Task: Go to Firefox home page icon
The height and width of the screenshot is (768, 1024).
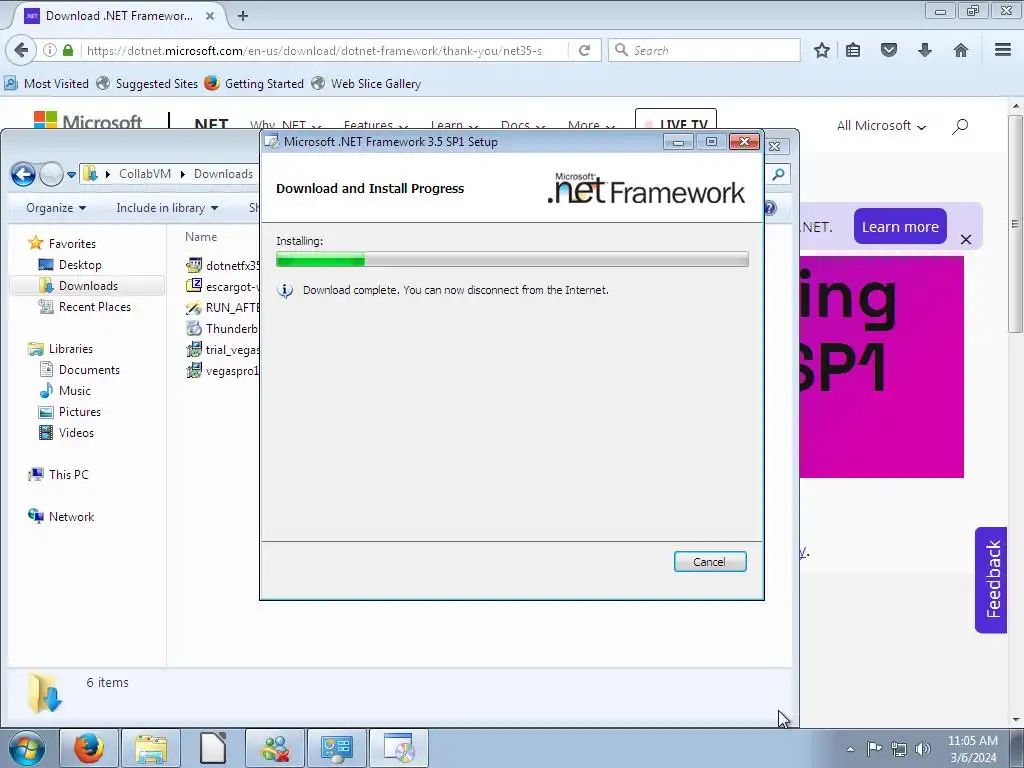Action: pos(961,50)
